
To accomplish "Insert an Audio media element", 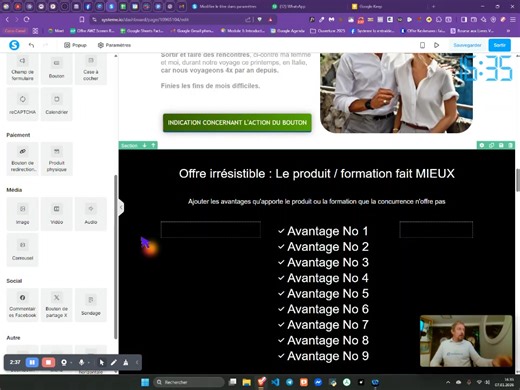I will tap(91, 214).
